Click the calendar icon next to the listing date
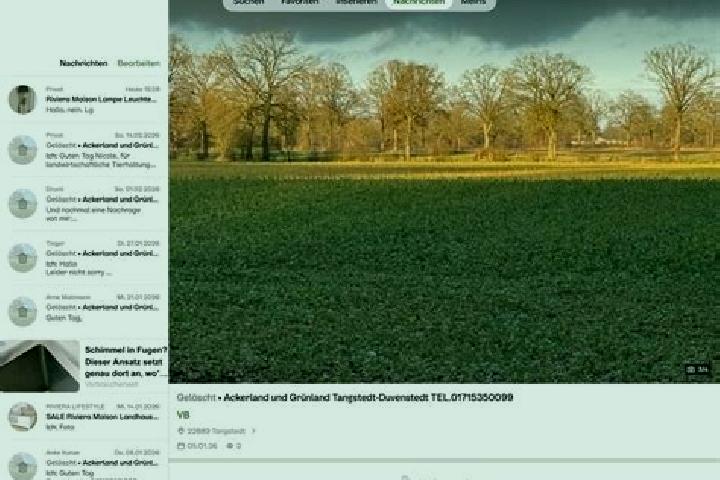The image size is (720, 480). point(181,446)
